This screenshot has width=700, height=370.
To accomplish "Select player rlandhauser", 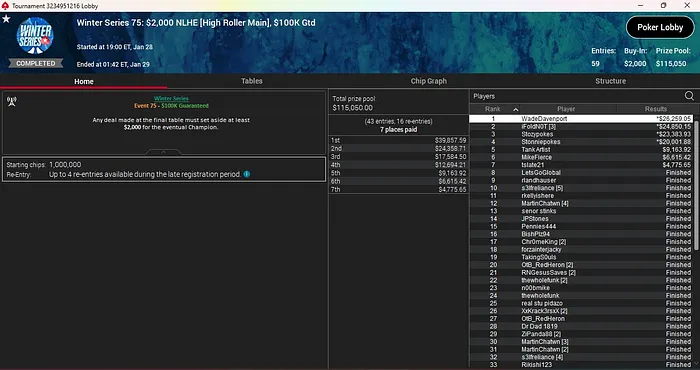I will [x=581, y=180].
